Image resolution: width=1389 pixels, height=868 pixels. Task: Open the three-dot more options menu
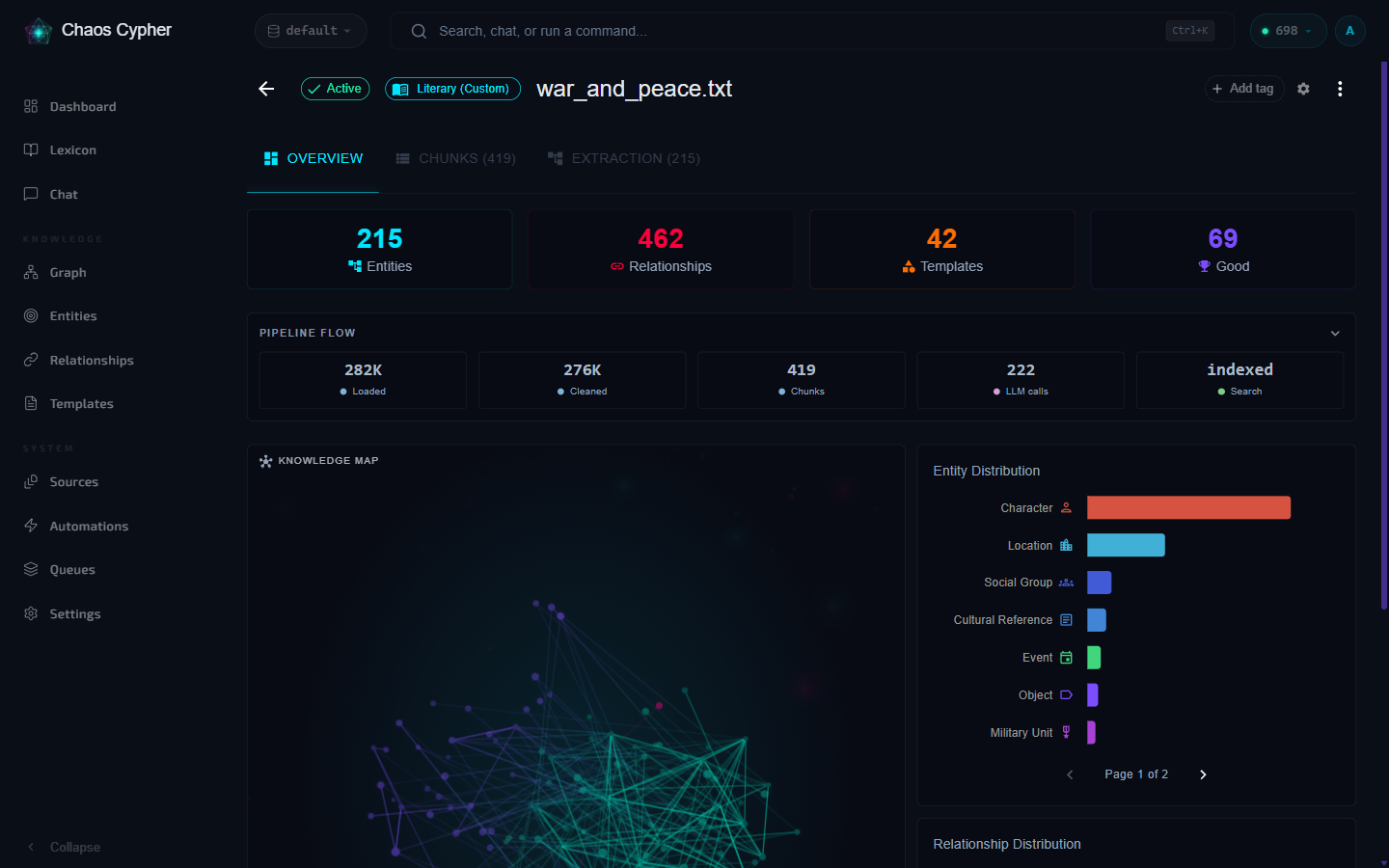click(x=1340, y=89)
